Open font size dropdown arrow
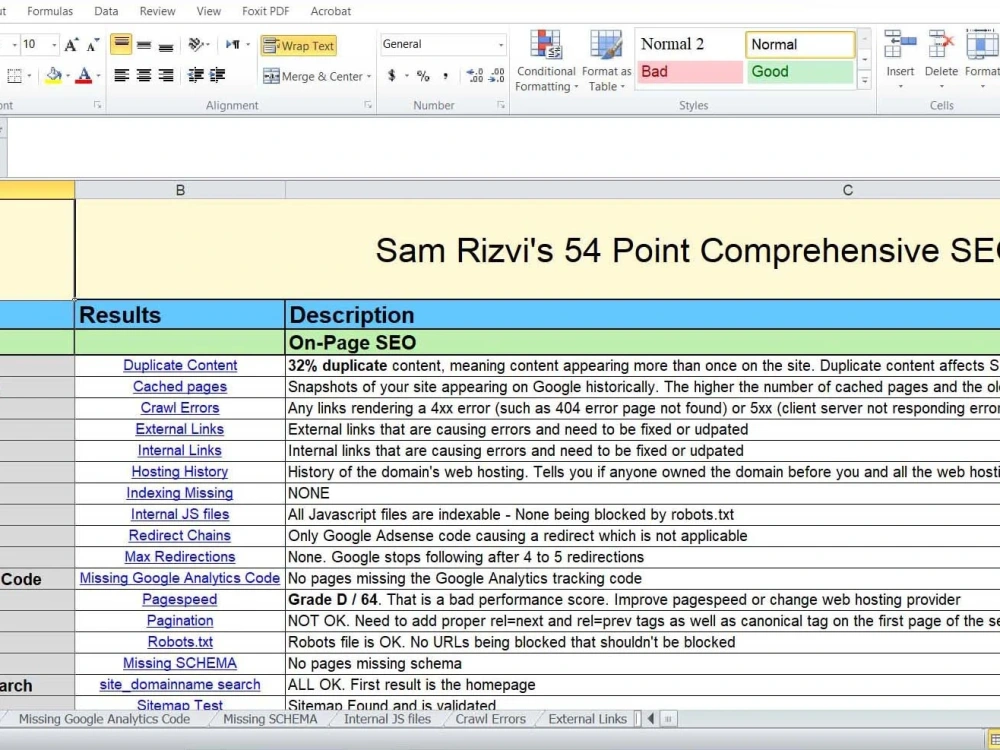 tap(54, 45)
